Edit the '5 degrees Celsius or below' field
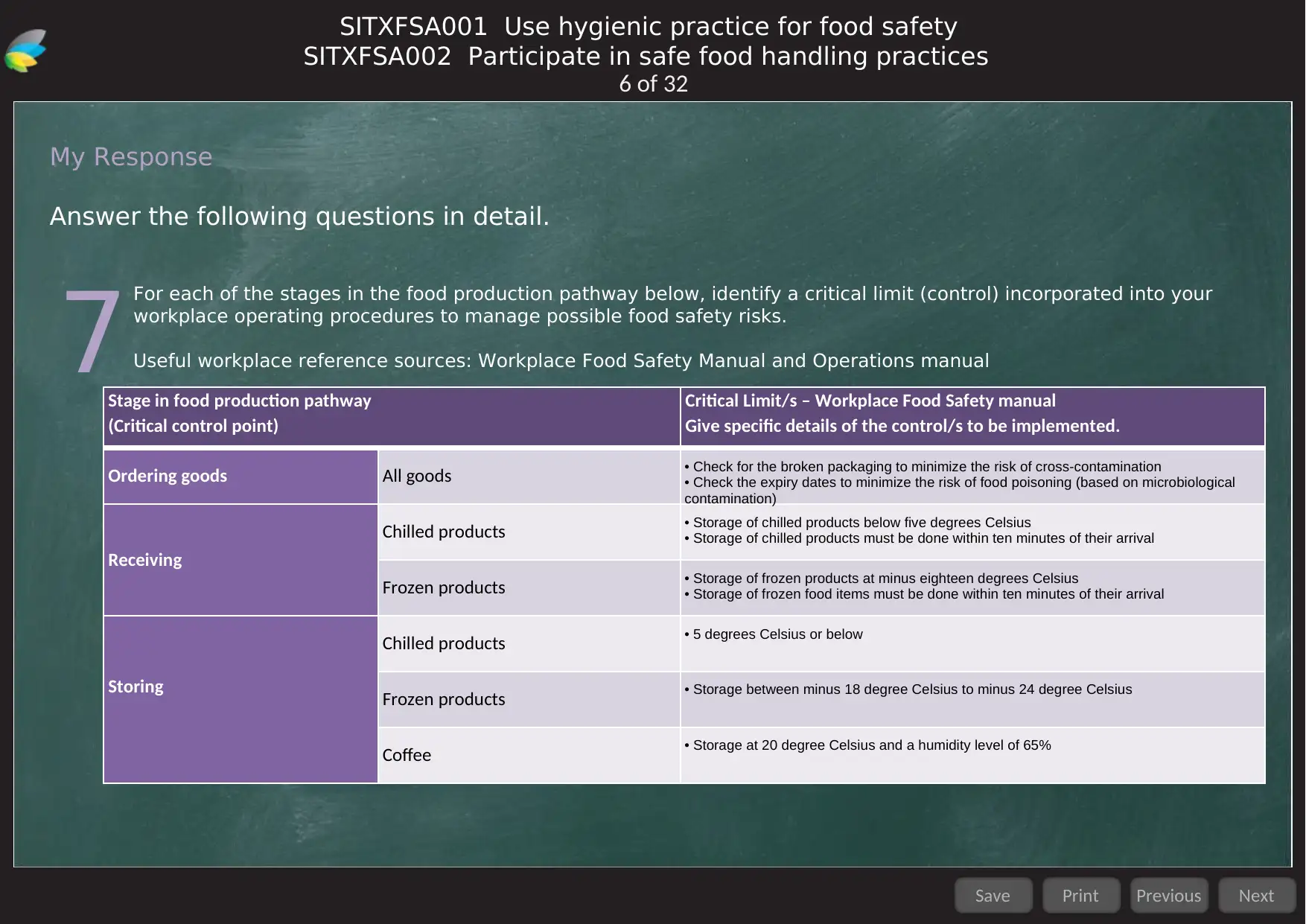Screen dimensions: 1306x924 point(972,643)
